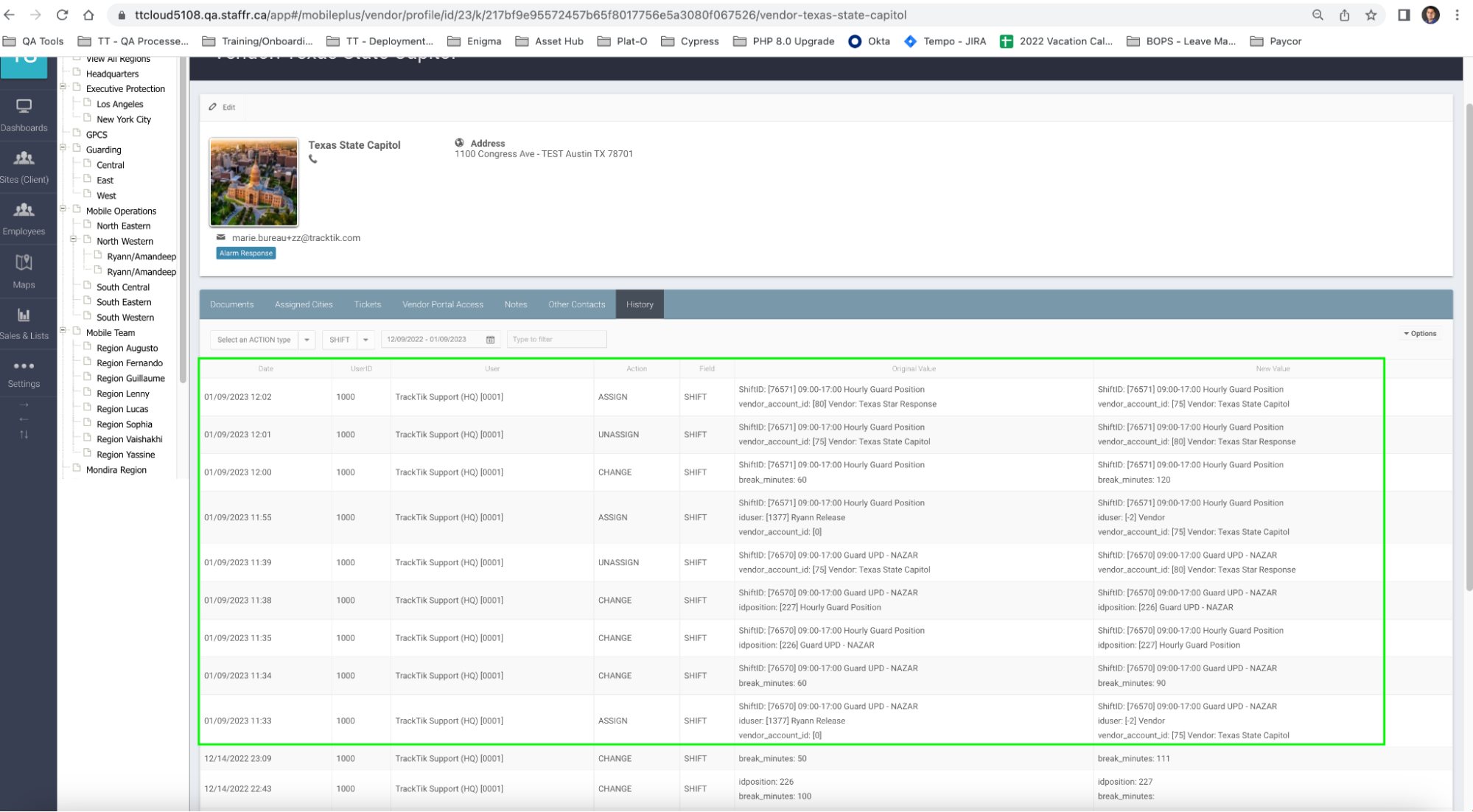Open the browser share icon

[1344, 15]
